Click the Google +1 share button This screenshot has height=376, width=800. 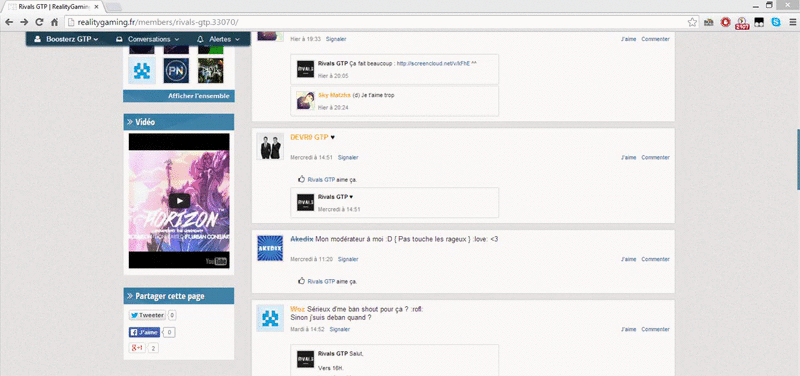point(137,348)
